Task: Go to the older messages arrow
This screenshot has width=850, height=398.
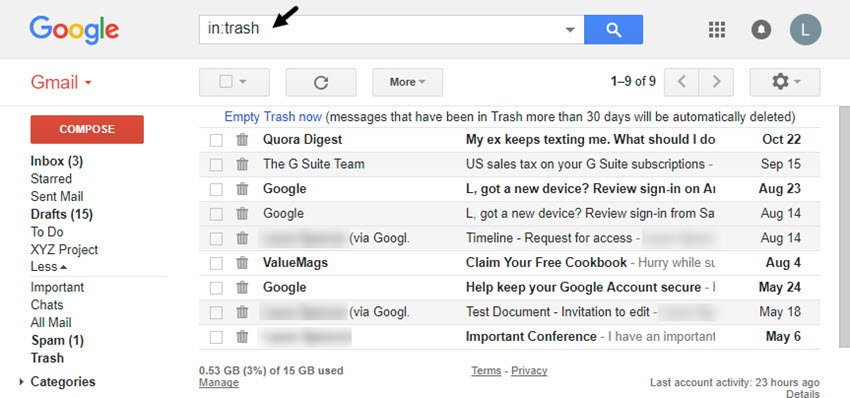Action: [x=716, y=82]
